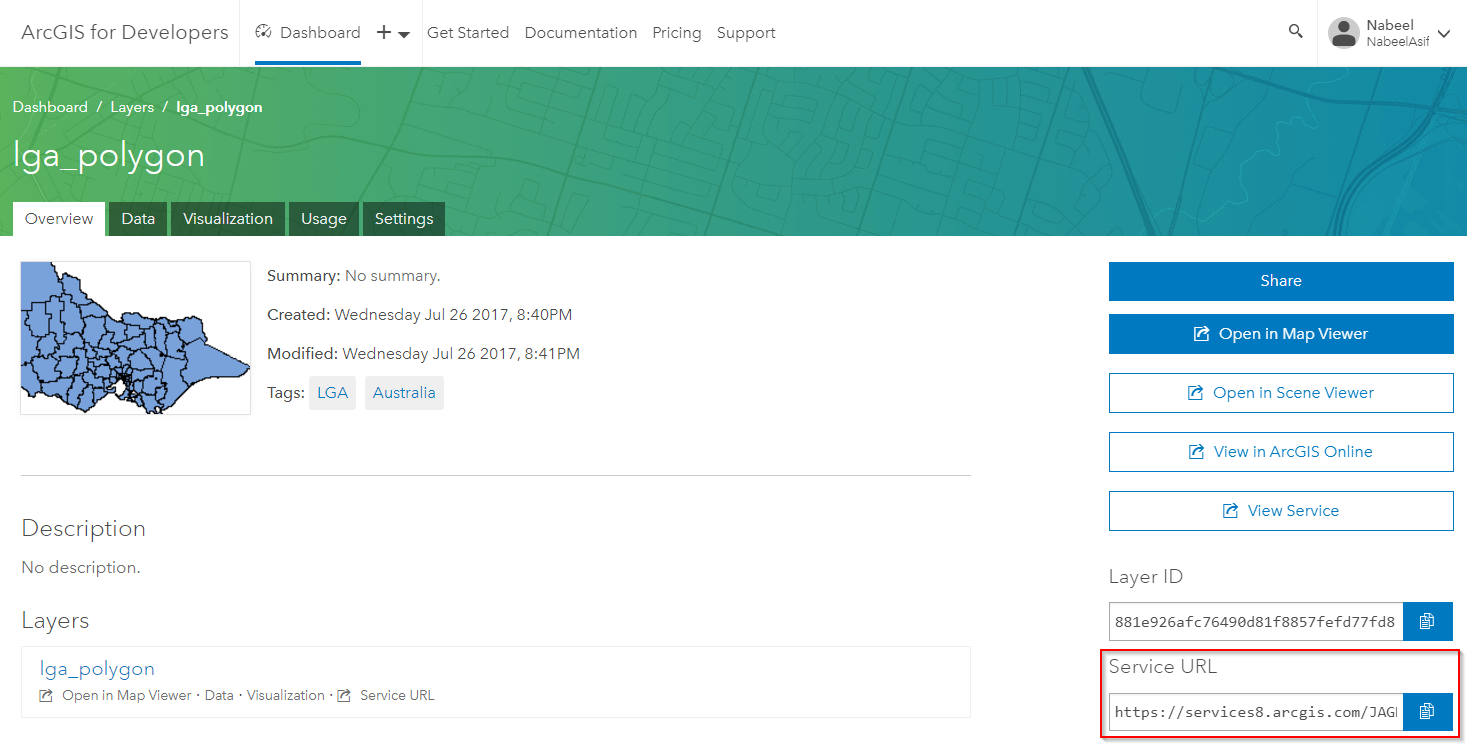1467x744 pixels.
Task: Click Dashboard in the breadcrumb
Action: click(x=50, y=107)
